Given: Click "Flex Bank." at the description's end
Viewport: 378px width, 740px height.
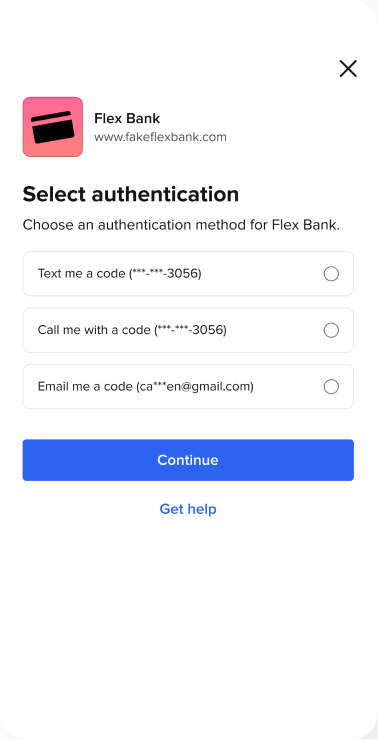Looking at the screenshot, I should [306, 225].
